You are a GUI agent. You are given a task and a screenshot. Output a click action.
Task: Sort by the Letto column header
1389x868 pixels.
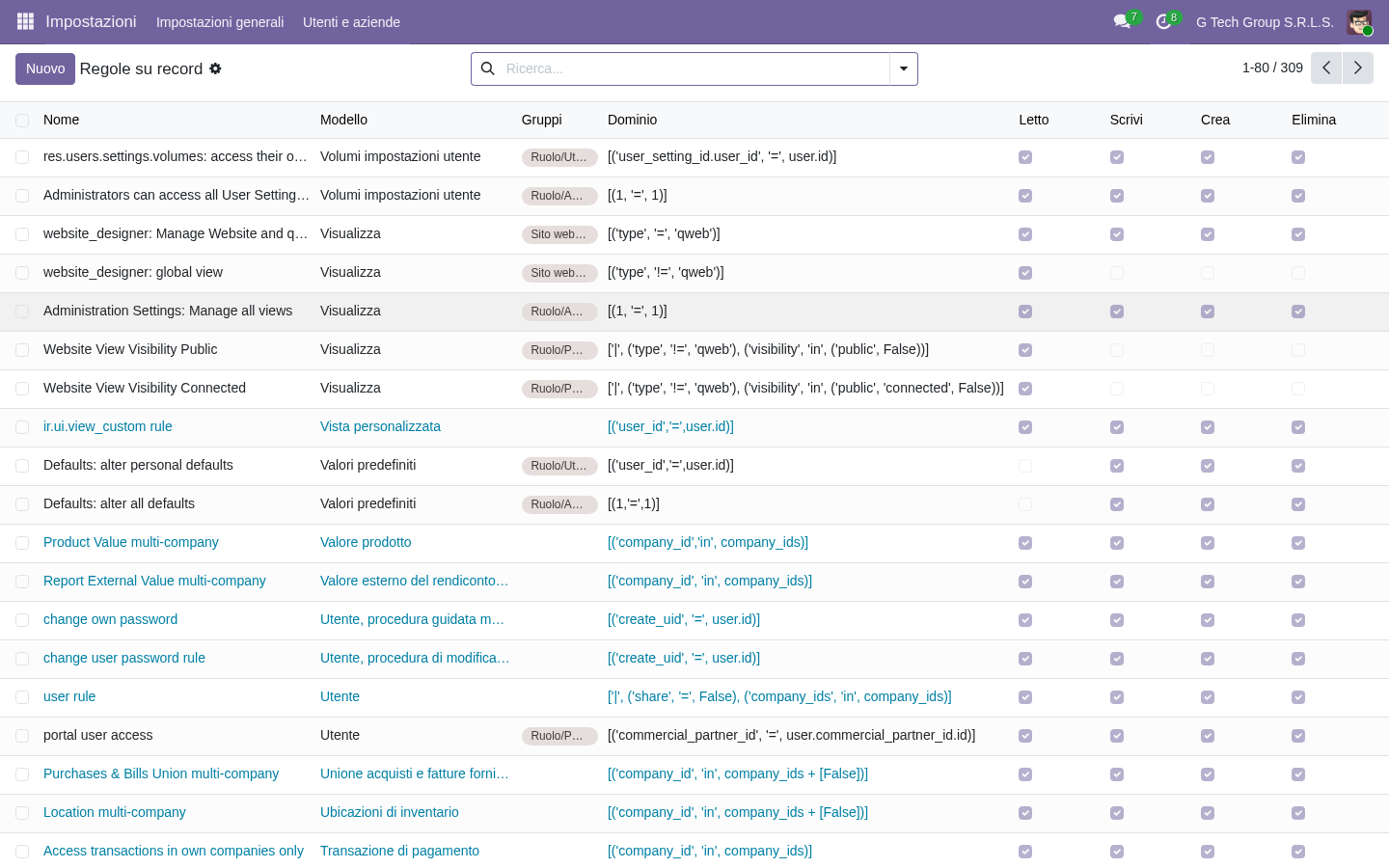pos(1033,120)
